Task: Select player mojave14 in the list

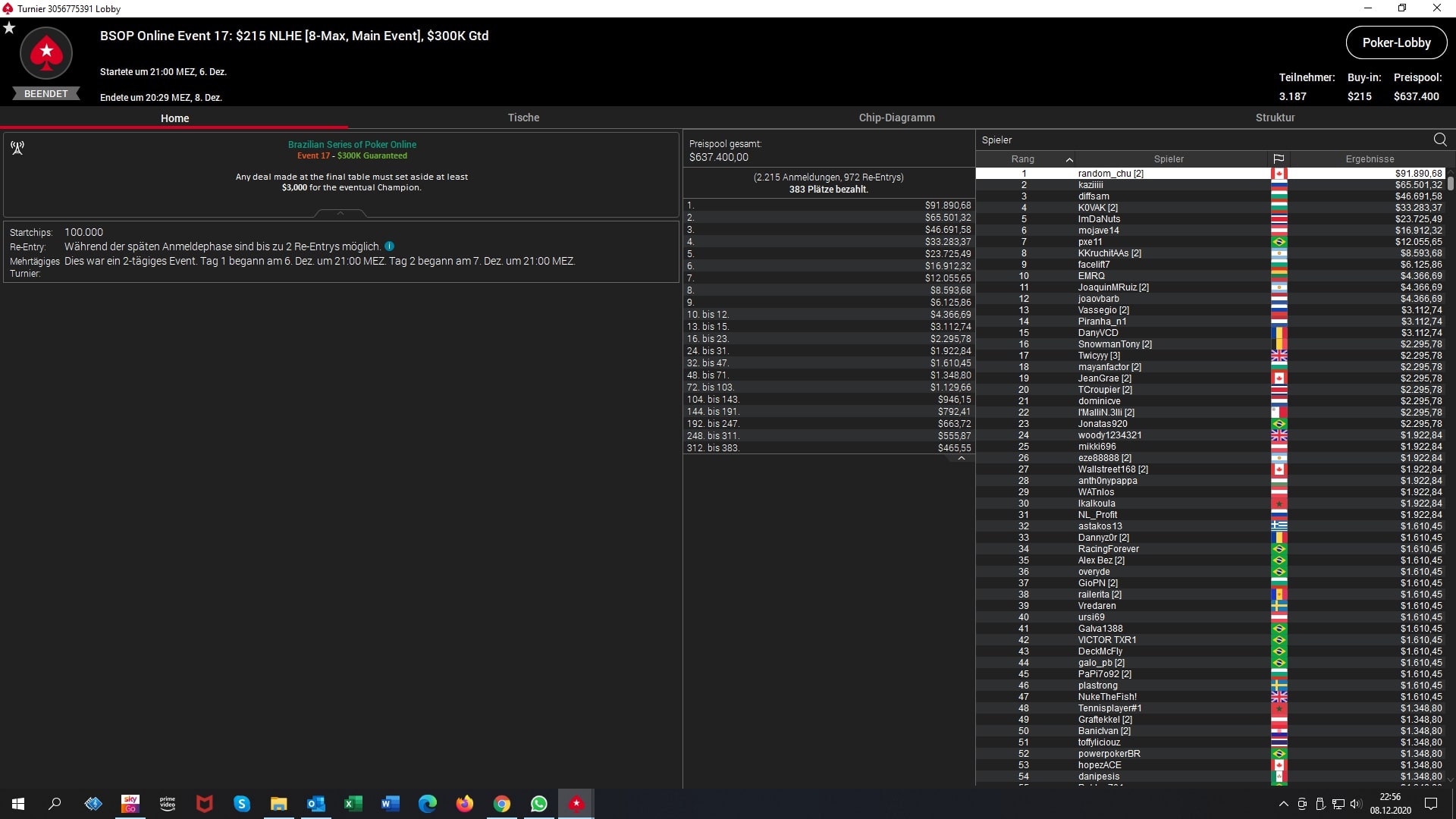Action: tap(1210, 231)
